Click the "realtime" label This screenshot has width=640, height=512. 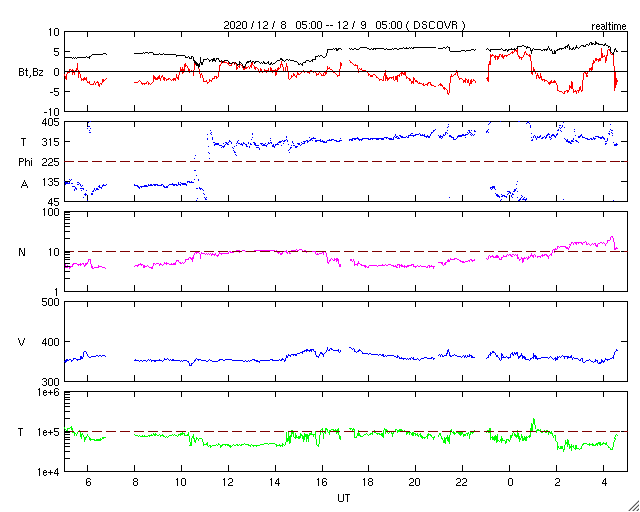point(609,27)
